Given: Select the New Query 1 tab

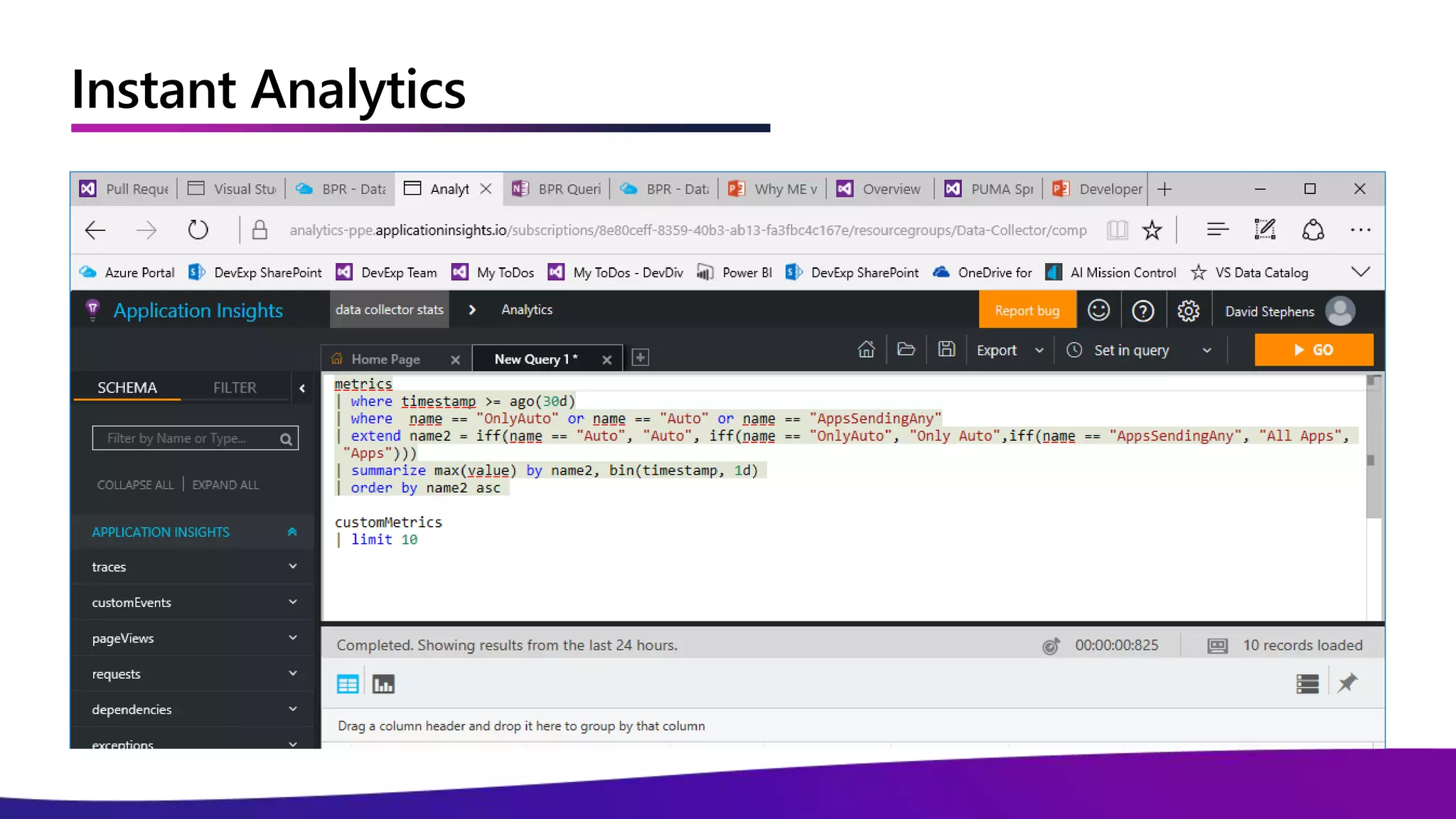Looking at the screenshot, I should pyautogui.click(x=535, y=359).
